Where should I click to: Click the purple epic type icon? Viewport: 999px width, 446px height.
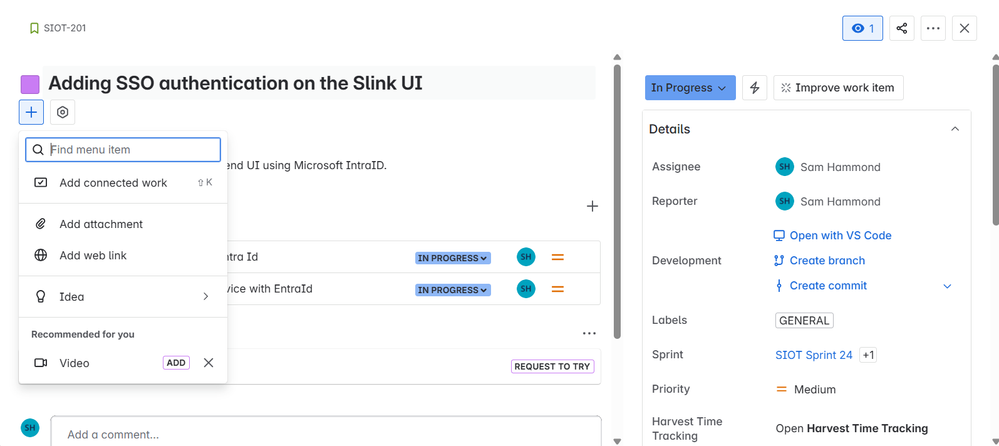(x=30, y=84)
